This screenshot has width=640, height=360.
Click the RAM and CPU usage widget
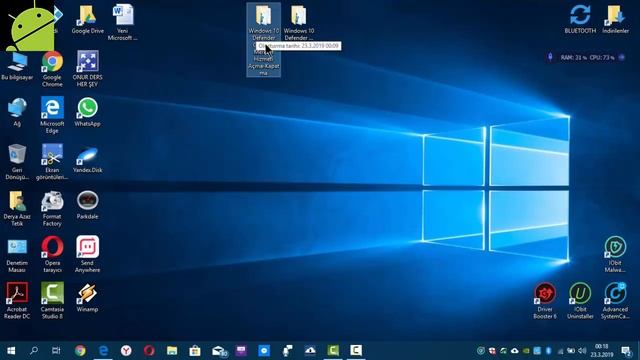586,58
